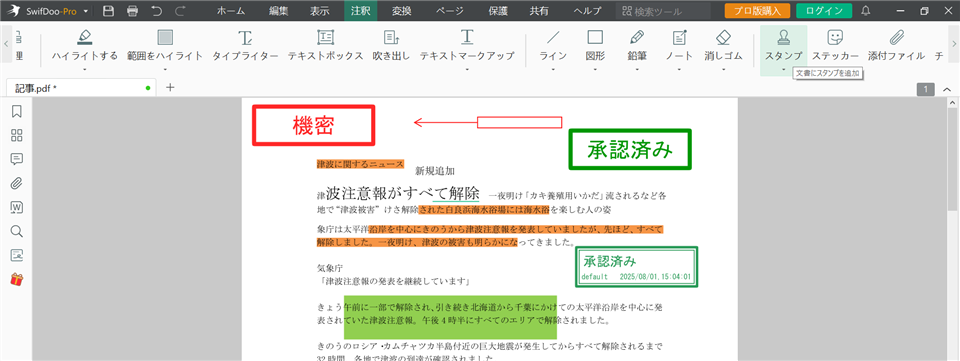This screenshot has width=960, height=361.
Task: Select the red 機密 stamp on page
Action: click(313, 125)
